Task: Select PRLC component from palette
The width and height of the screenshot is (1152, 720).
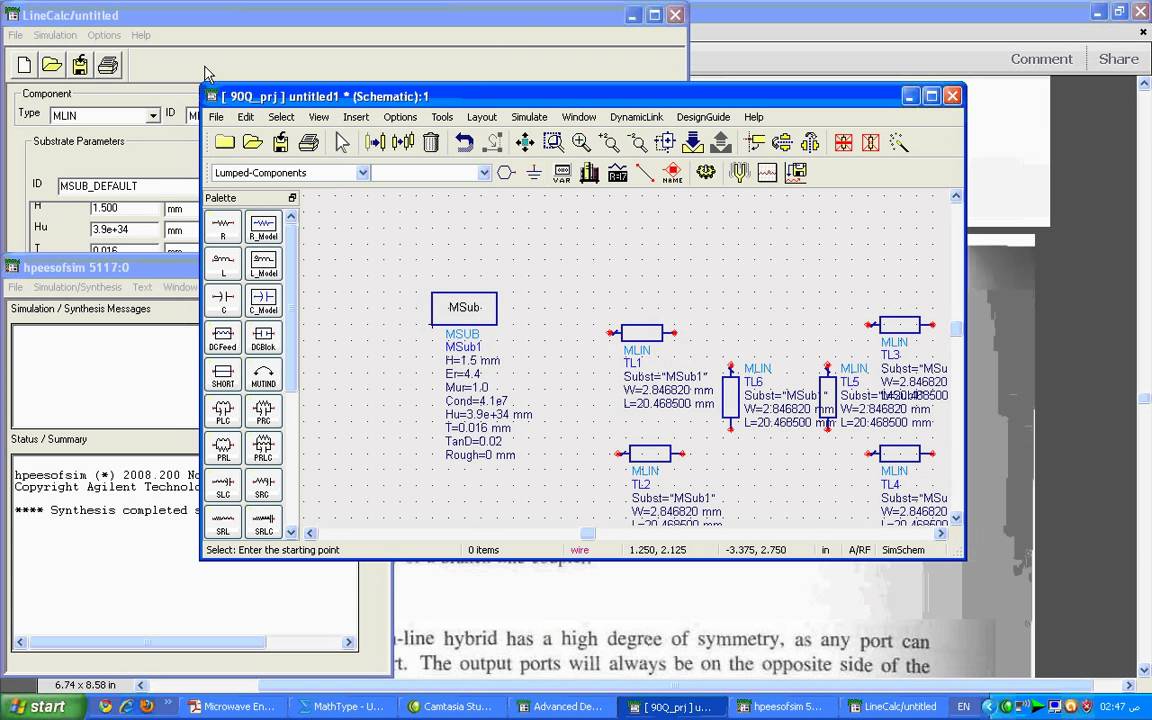Action: click(x=264, y=447)
